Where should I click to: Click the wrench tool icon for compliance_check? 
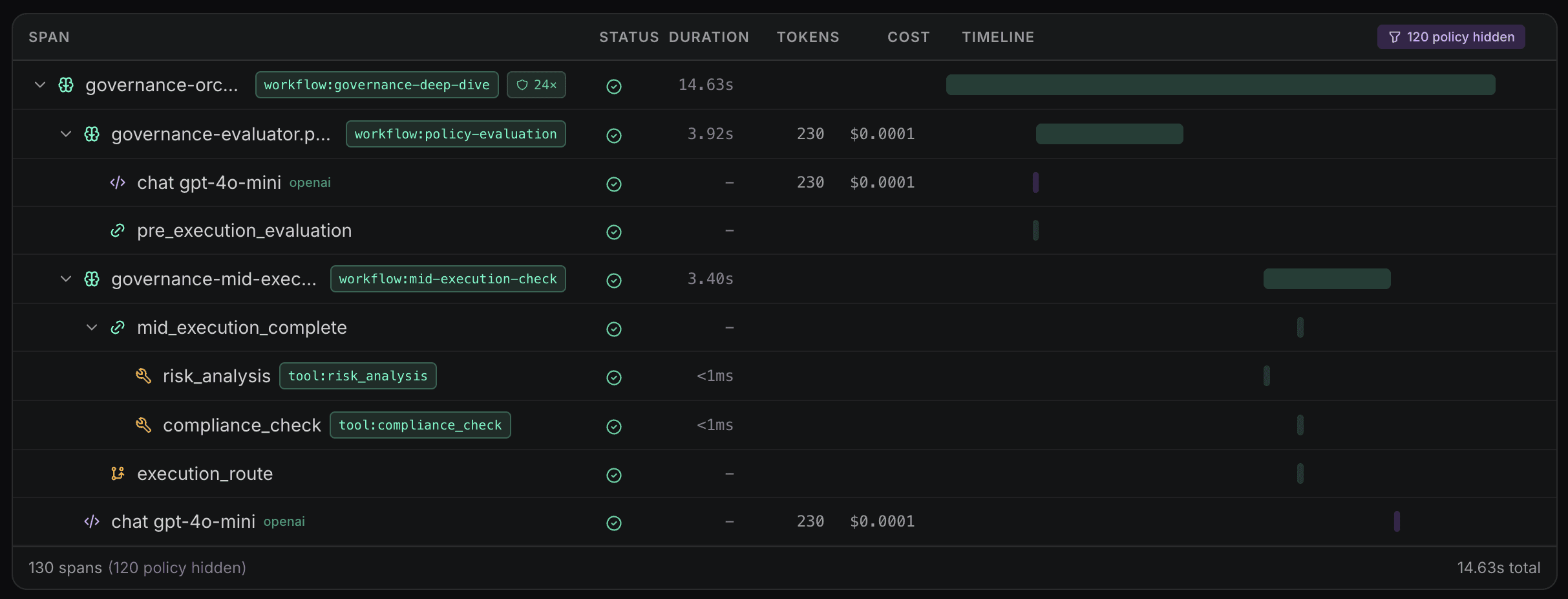(x=143, y=425)
